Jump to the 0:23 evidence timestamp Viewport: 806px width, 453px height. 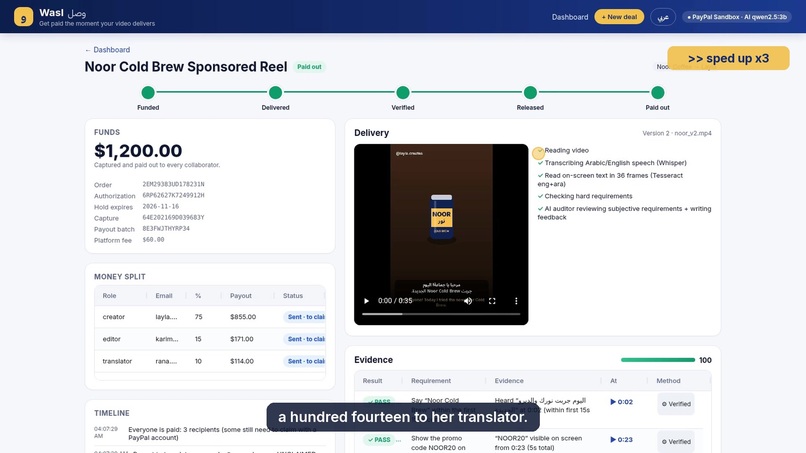[x=621, y=440]
